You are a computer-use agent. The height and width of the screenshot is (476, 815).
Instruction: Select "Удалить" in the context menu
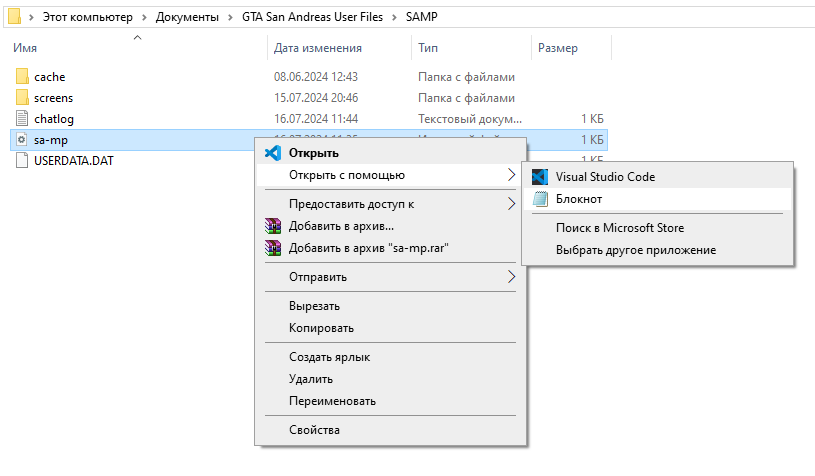coord(312,379)
